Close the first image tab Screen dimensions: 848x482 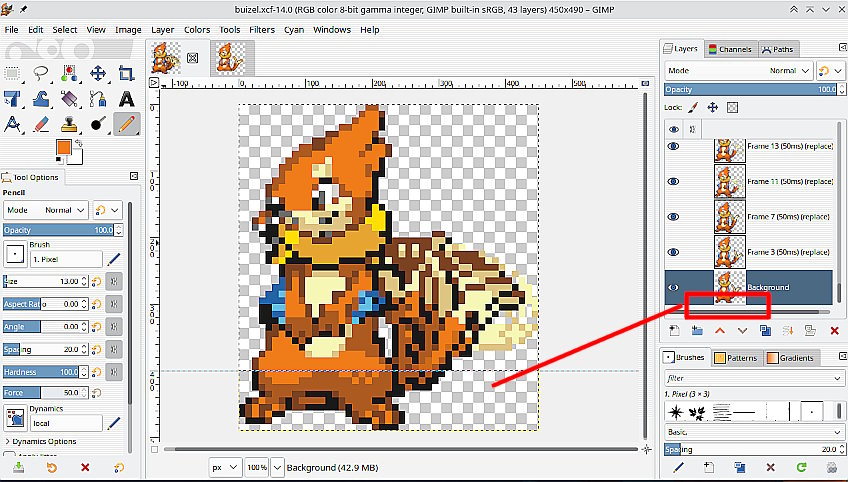193,58
